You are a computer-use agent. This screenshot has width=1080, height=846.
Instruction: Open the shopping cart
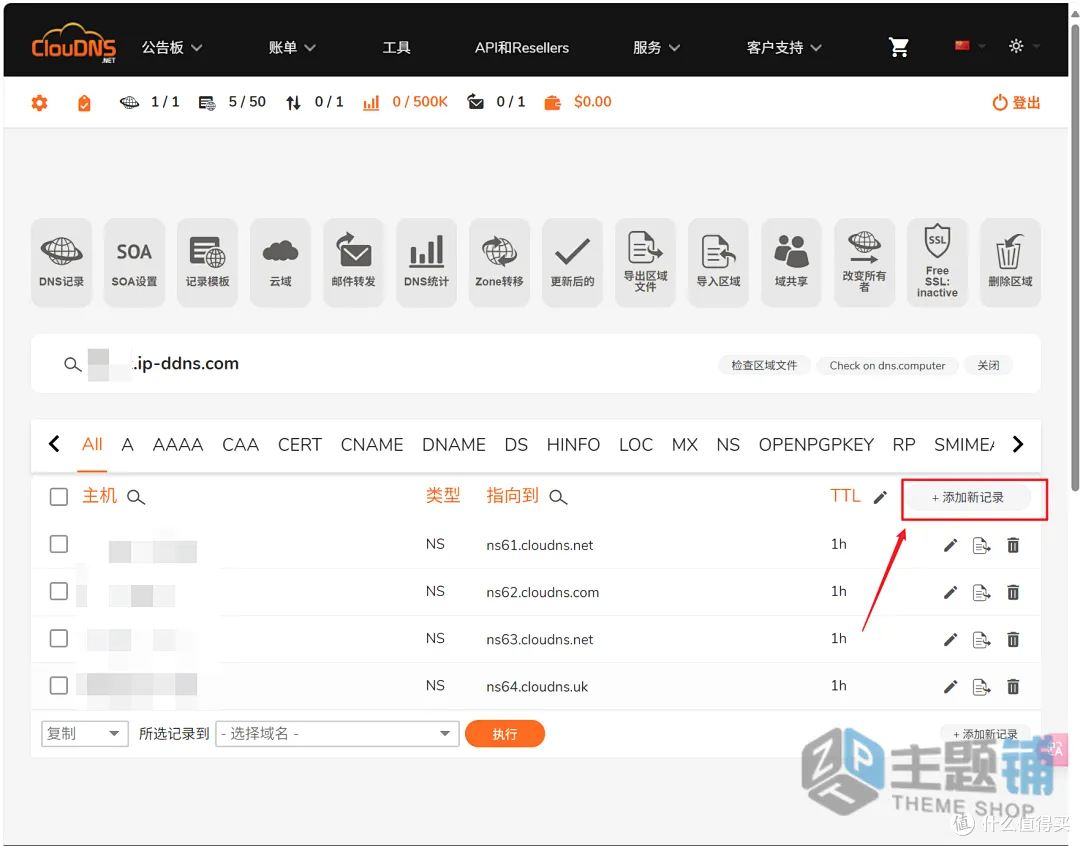tap(899, 47)
